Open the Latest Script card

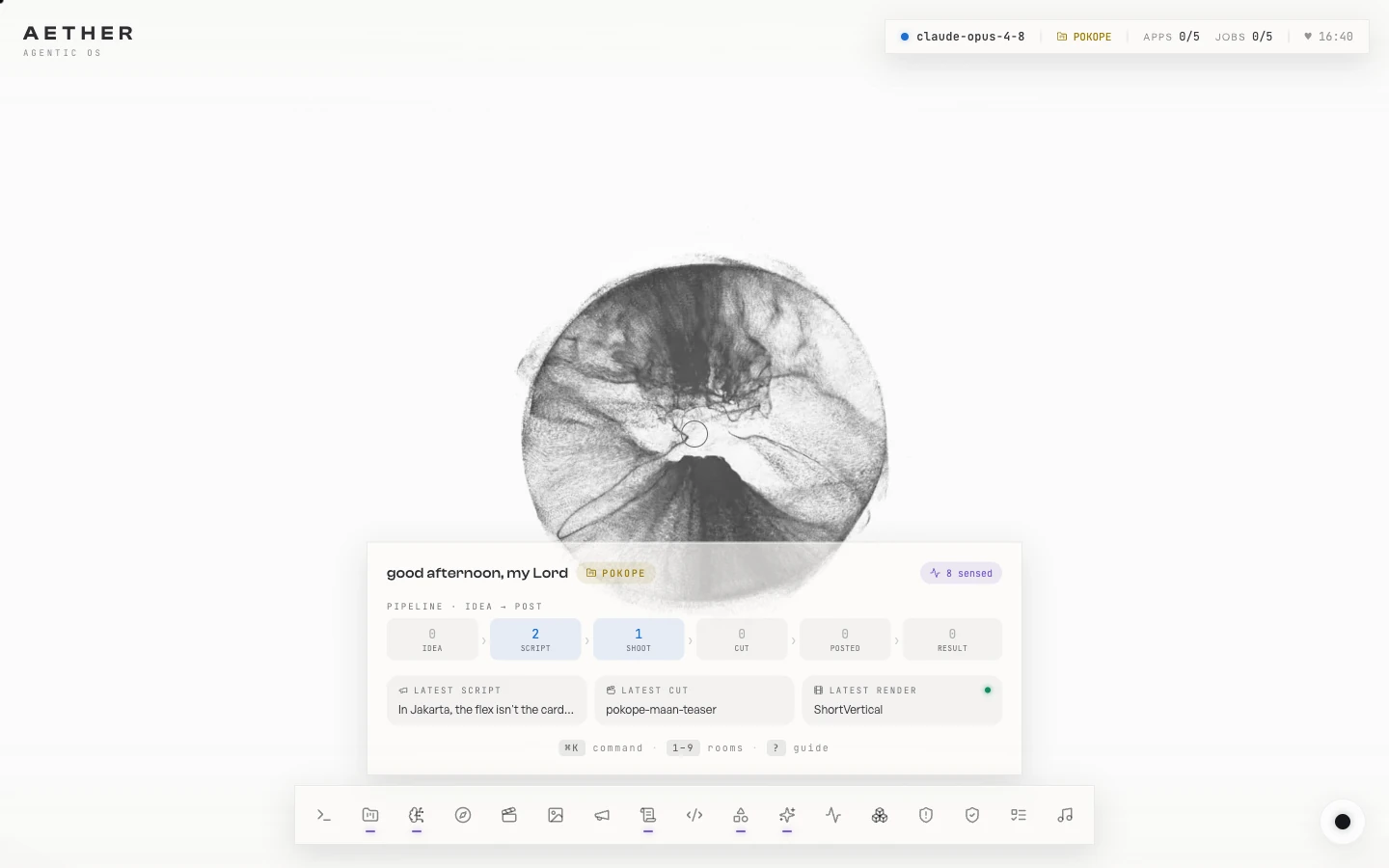click(x=487, y=700)
